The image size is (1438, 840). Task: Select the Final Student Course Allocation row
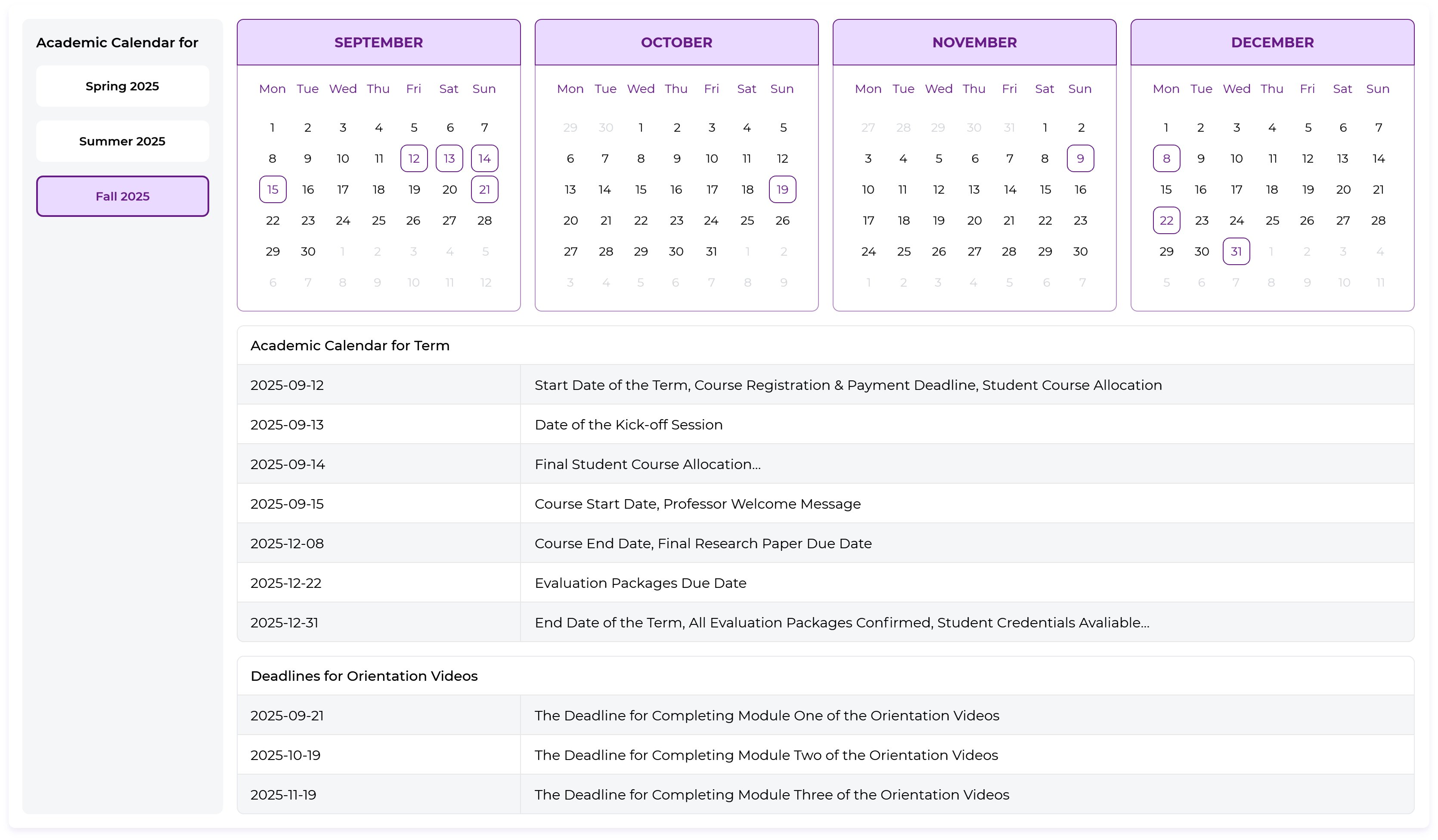pyautogui.click(x=825, y=464)
